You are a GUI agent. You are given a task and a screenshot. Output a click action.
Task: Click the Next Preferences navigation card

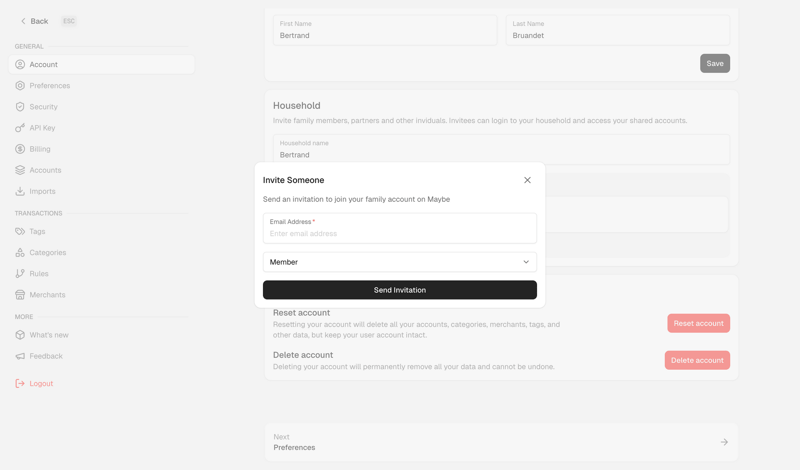tap(501, 442)
